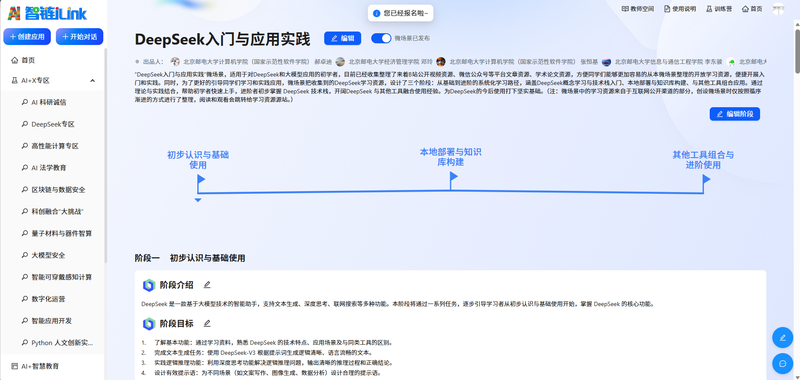Select the 初步认识与基础使用 stage flag

point(201,180)
